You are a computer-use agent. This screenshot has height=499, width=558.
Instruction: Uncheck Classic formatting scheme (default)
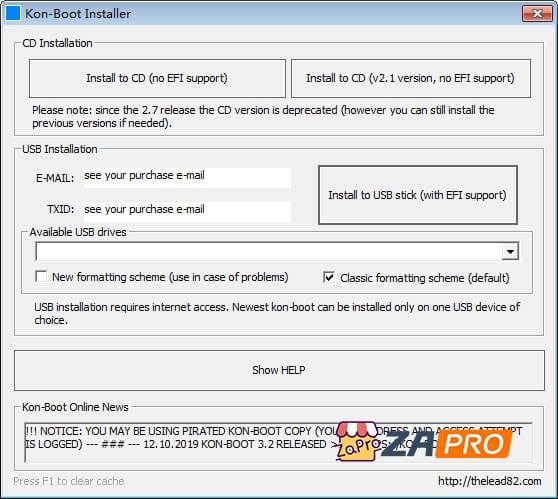328,277
